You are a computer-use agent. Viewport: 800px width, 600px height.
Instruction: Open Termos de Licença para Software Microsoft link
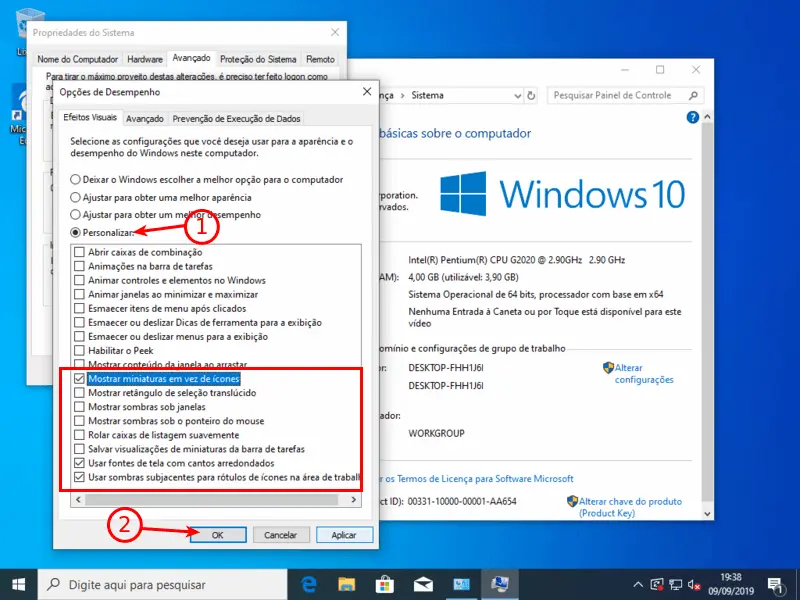pos(485,479)
